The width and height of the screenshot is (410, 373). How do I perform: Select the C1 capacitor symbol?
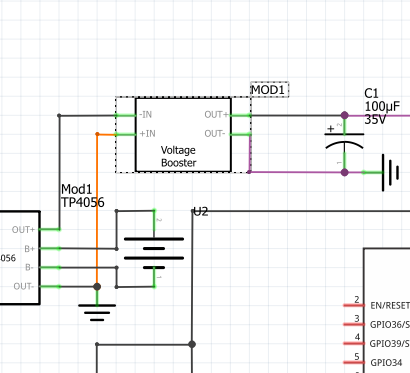tap(344, 141)
